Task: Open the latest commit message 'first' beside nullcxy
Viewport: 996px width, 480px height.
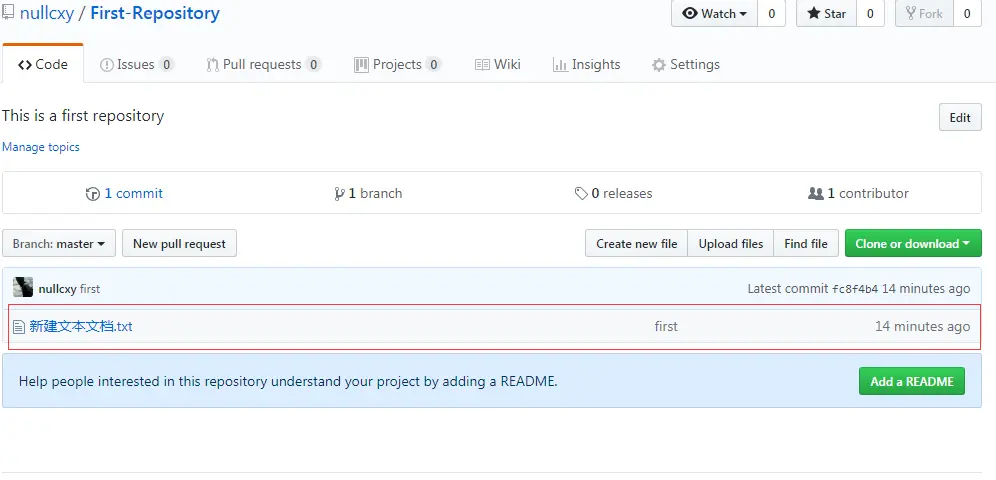Action: [90, 289]
